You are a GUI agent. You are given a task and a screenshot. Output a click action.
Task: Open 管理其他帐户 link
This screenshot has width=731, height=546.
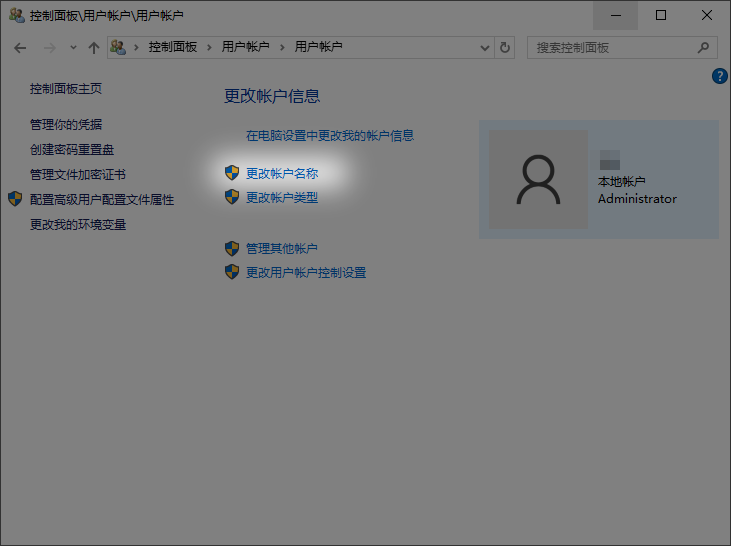[x=282, y=249]
